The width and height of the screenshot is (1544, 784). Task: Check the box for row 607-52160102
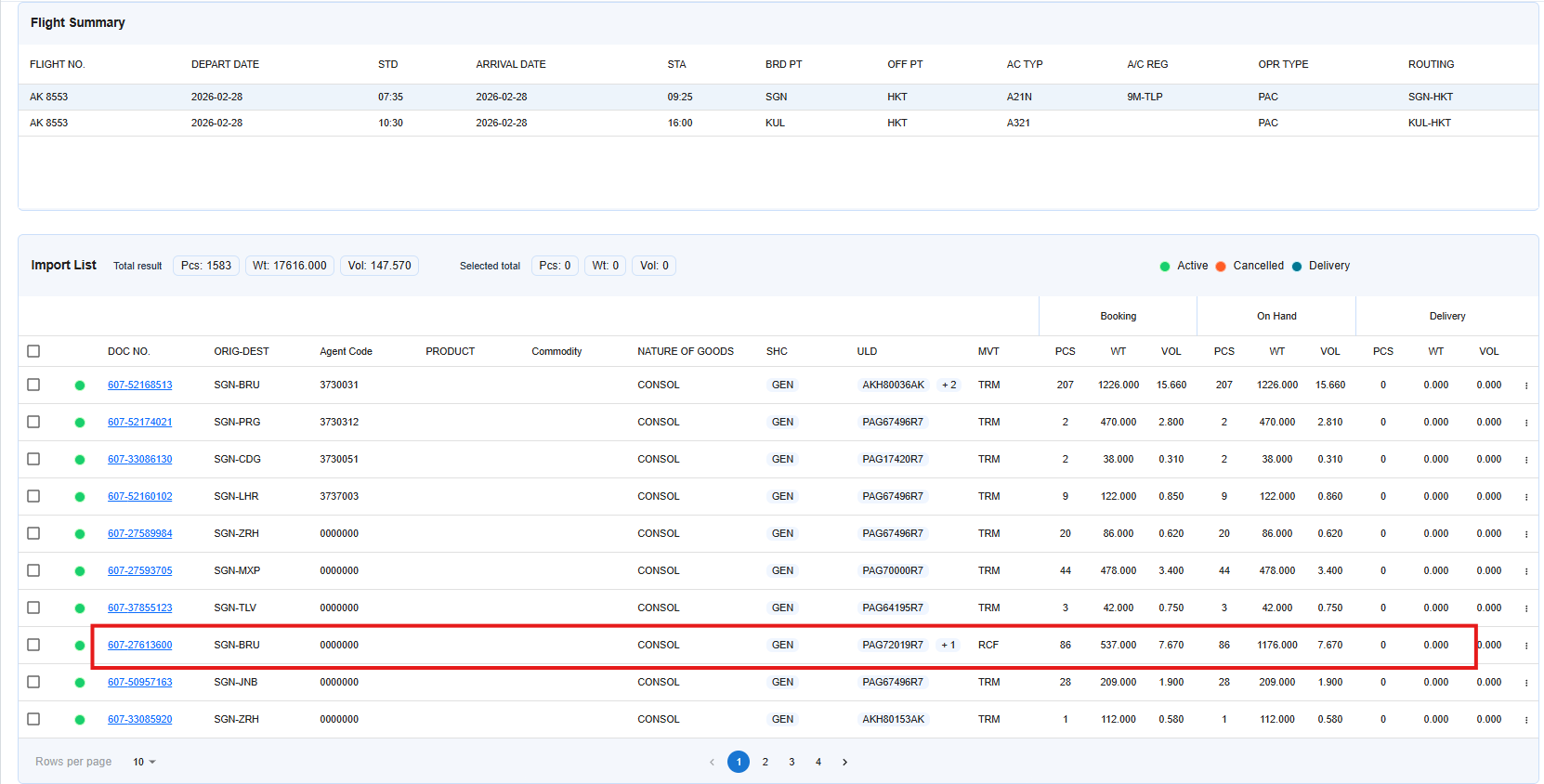click(x=33, y=496)
